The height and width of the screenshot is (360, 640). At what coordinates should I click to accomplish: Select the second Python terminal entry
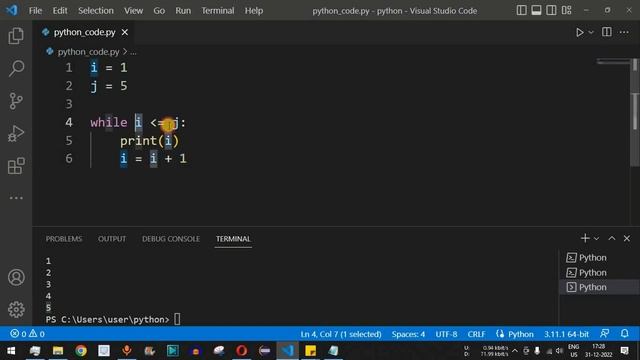point(599,272)
